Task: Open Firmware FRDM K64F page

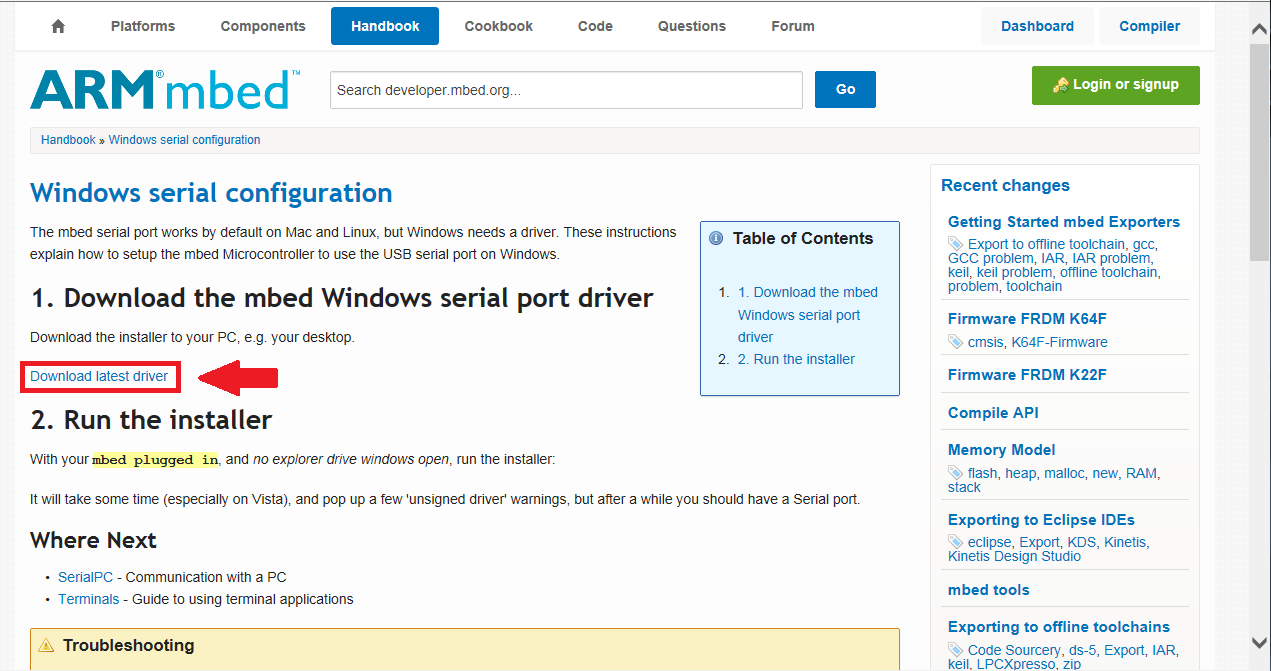Action: [x=1027, y=319]
